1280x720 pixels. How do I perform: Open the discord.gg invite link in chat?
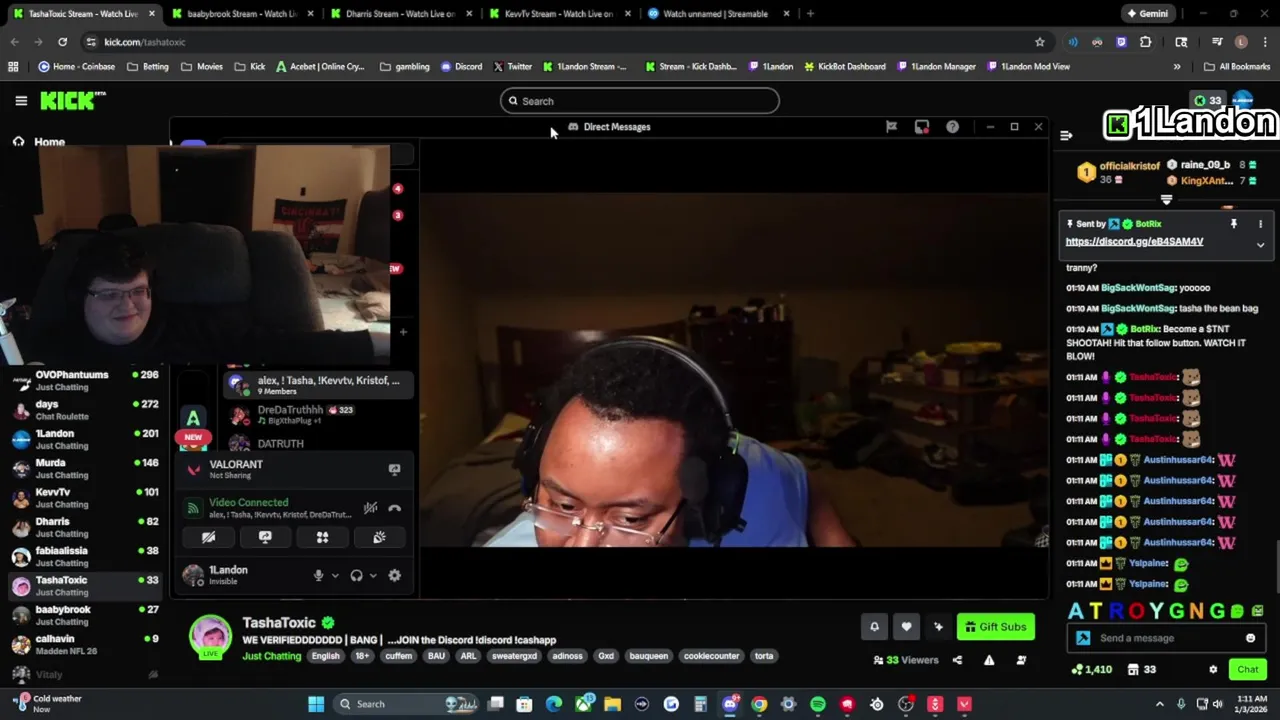point(1134,241)
